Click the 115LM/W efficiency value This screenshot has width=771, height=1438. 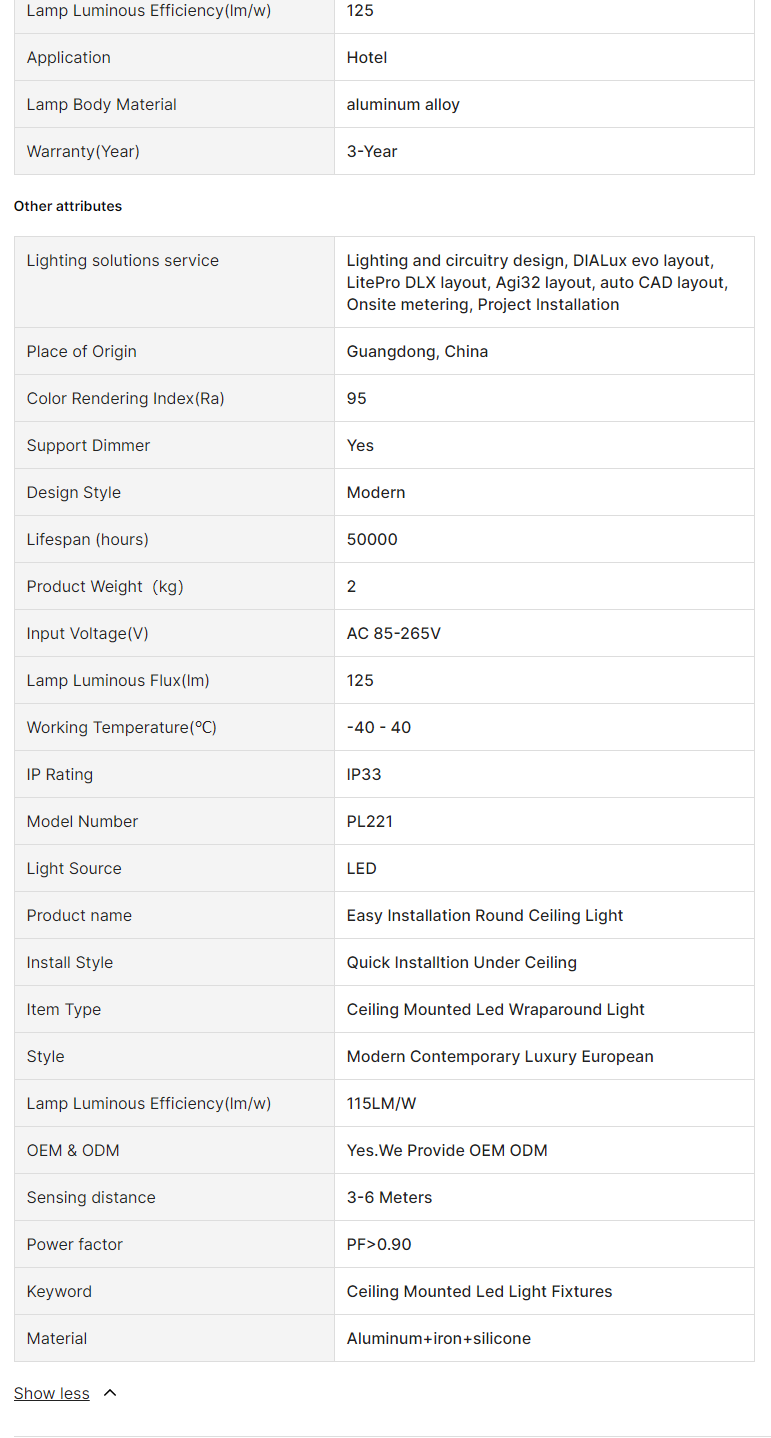pos(381,1103)
